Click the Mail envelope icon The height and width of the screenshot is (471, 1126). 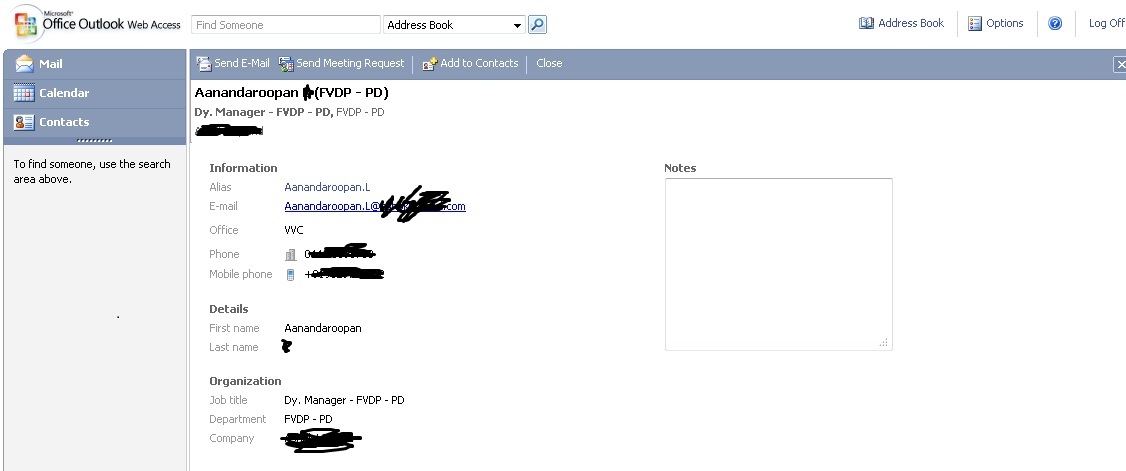point(24,64)
